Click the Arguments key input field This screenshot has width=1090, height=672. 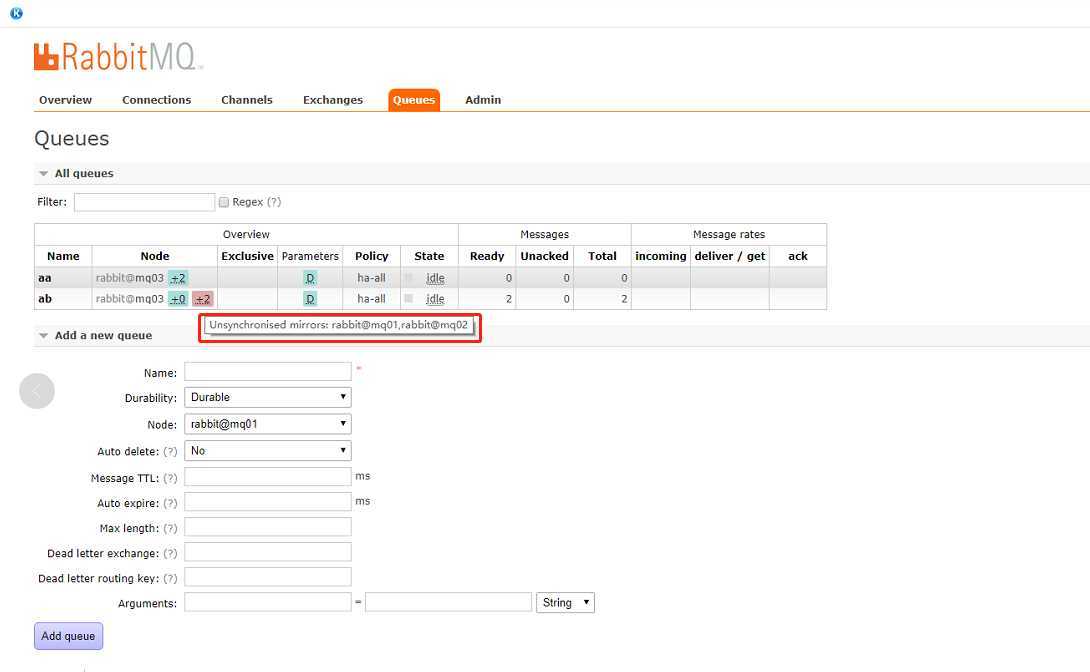[x=268, y=602]
